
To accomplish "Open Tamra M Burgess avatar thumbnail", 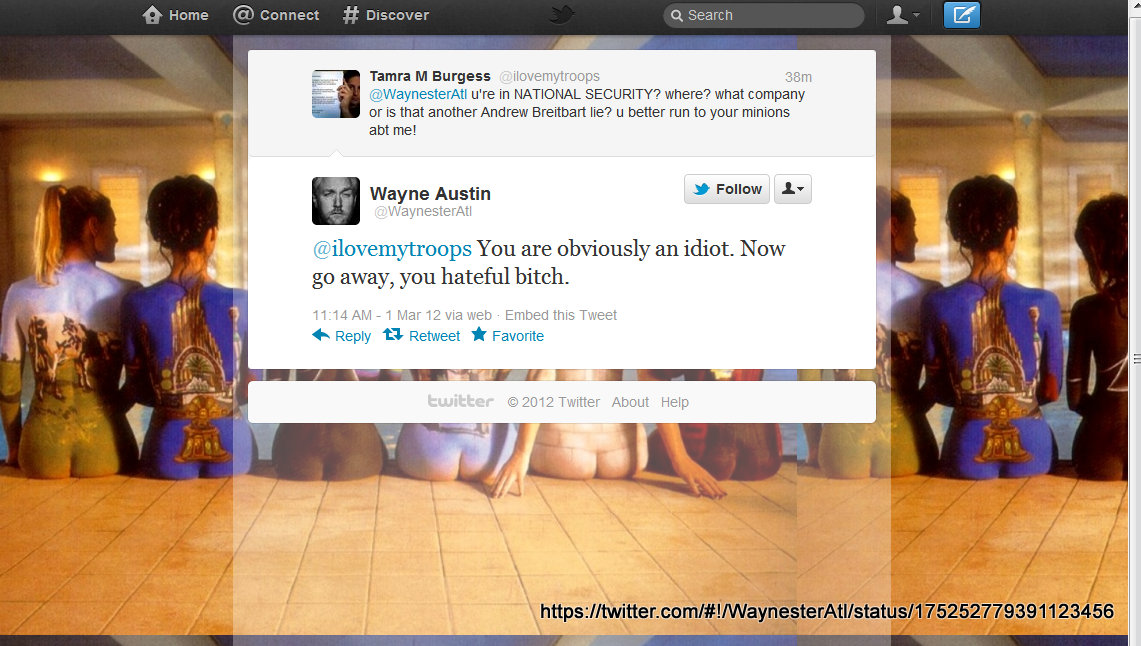I will coord(335,94).
